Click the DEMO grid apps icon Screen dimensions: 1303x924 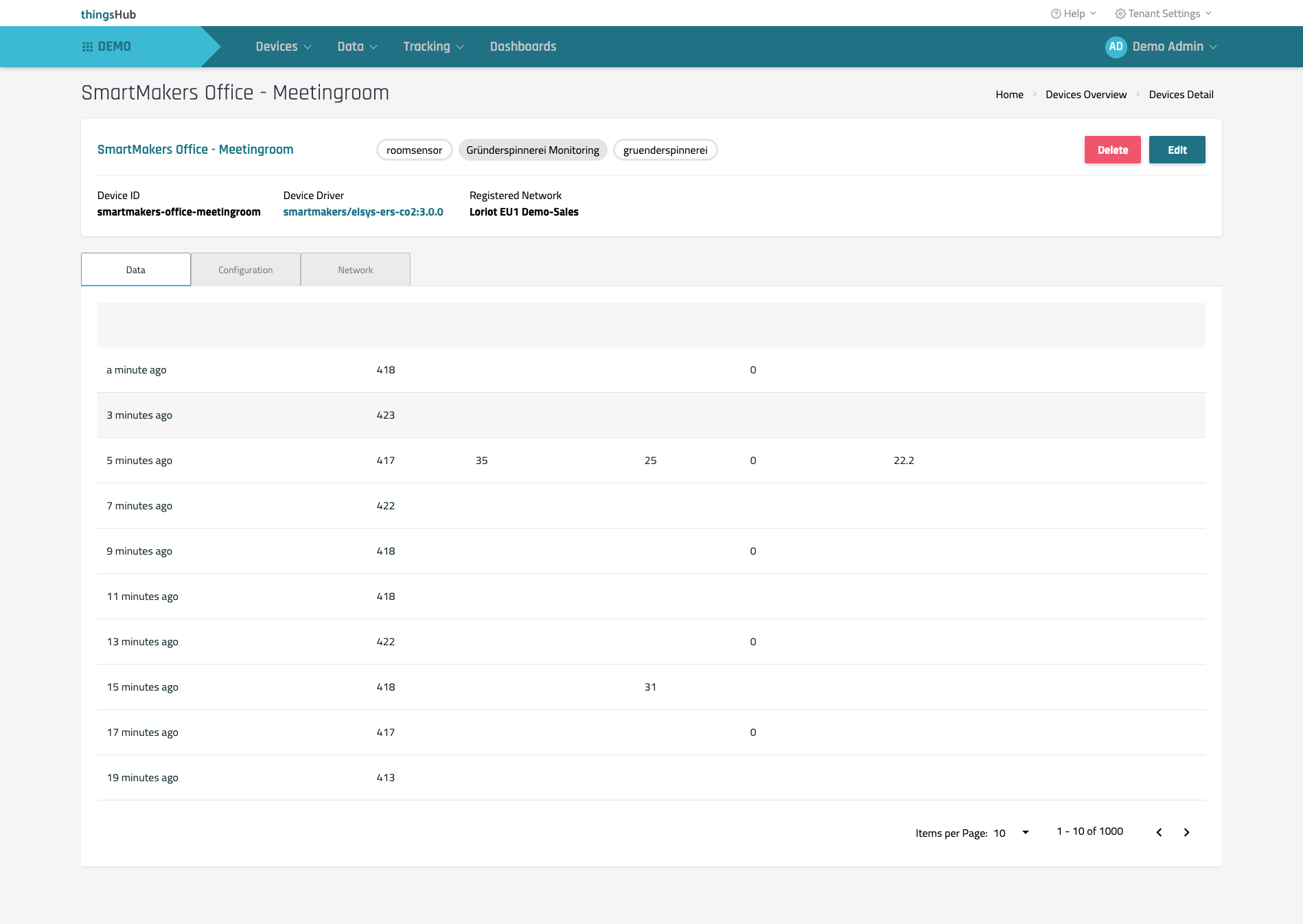coord(87,47)
